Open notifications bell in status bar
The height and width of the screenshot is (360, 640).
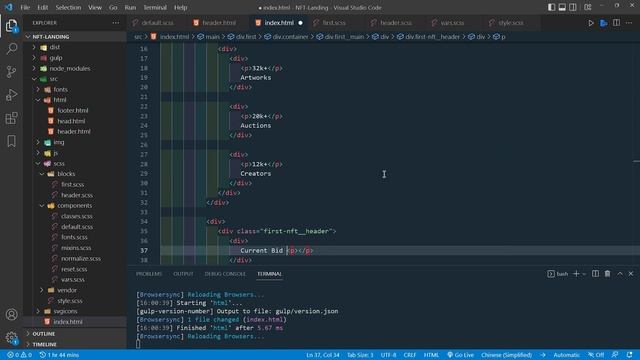pos(629,355)
